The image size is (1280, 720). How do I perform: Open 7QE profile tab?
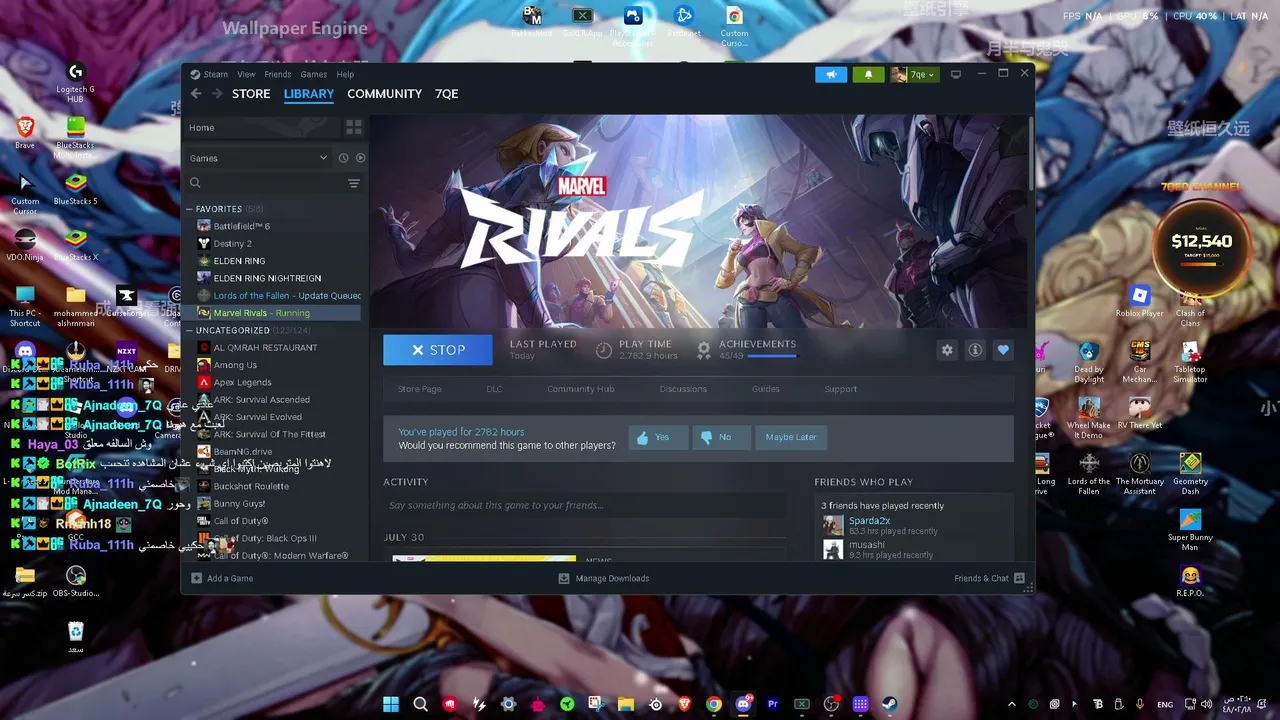point(446,94)
